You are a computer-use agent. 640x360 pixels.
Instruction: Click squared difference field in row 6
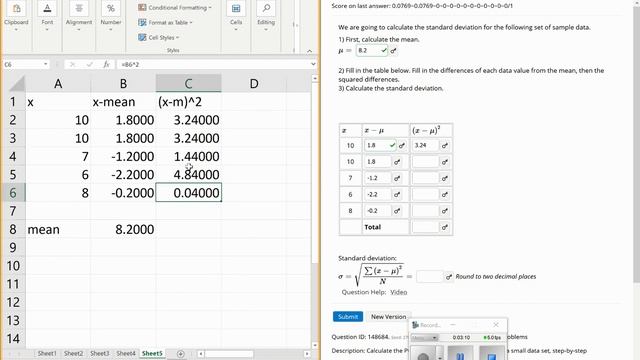425,194
